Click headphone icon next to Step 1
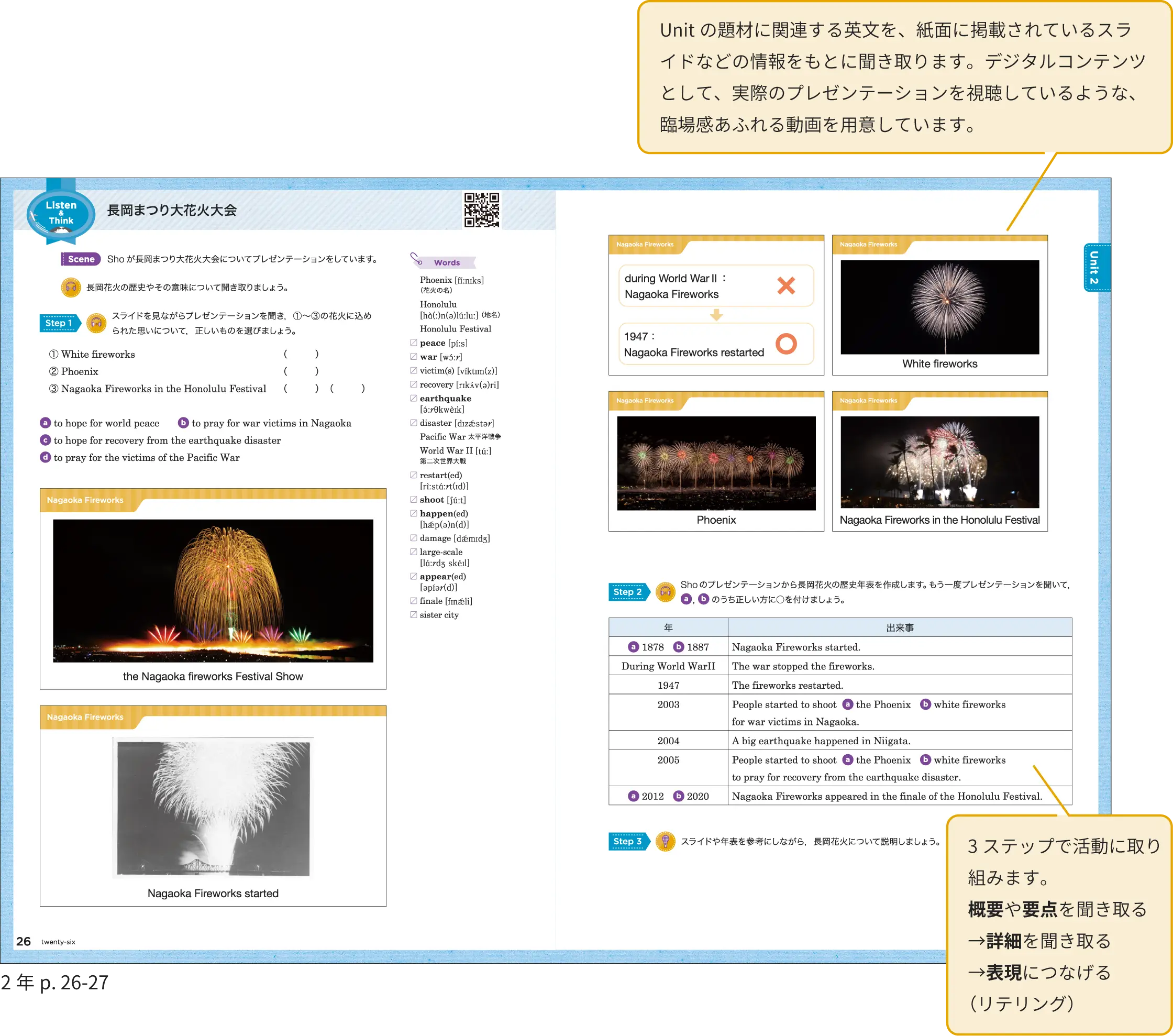This screenshot has height=1036, width=1173. pyautogui.click(x=96, y=323)
